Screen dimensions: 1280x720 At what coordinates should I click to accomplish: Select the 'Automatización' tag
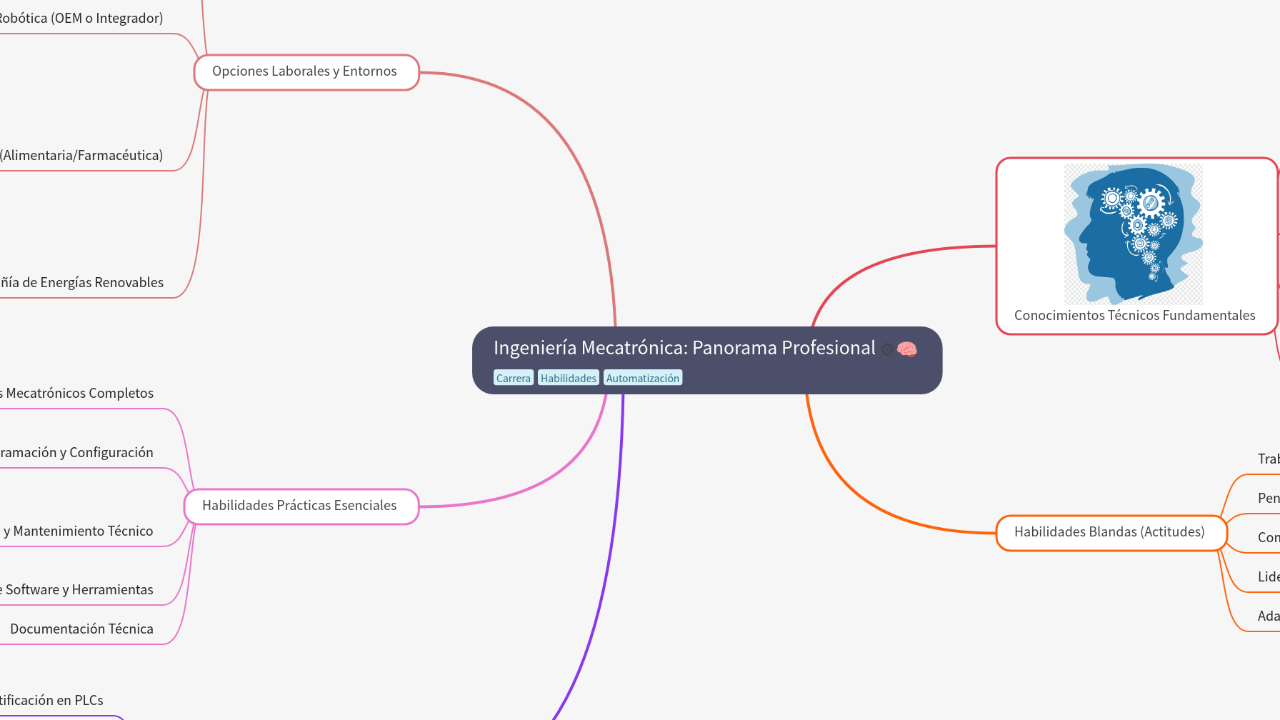pyautogui.click(x=642, y=377)
